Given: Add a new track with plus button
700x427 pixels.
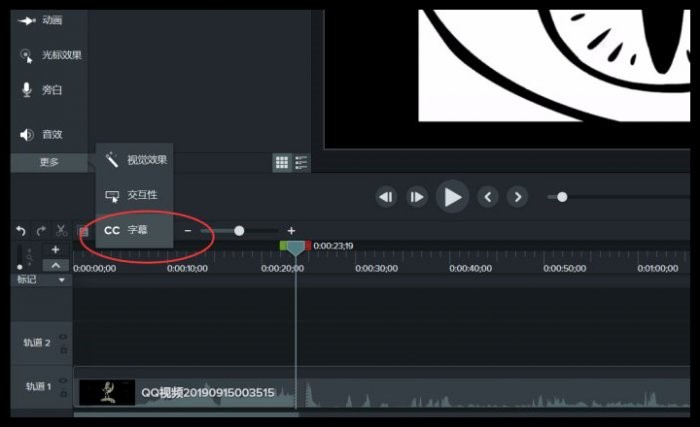Looking at the screenshot, I should [x=55, y=250].
